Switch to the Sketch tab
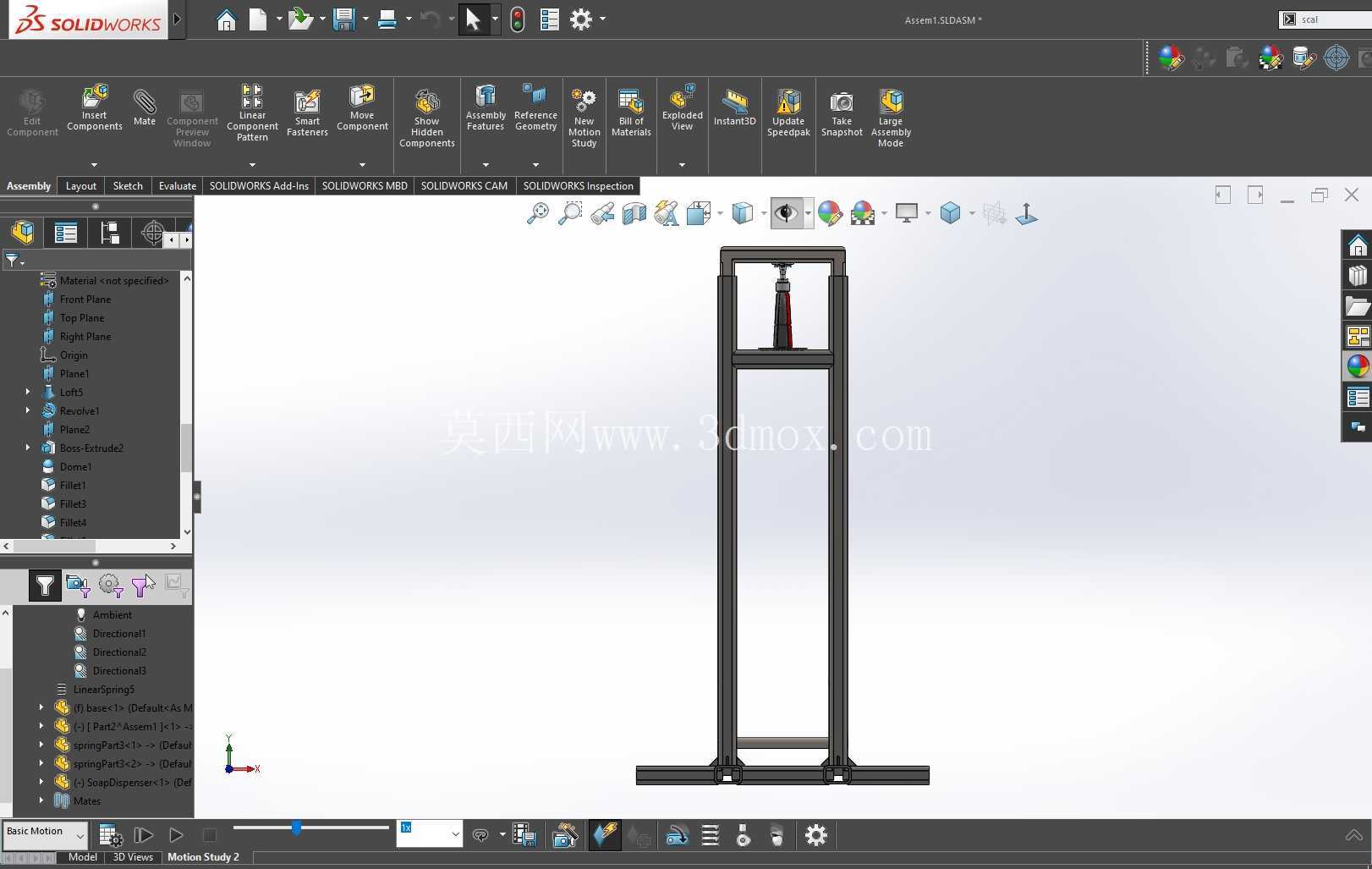Image resolution: width=1372 pixels, height=869 pixels. (128, 186)
